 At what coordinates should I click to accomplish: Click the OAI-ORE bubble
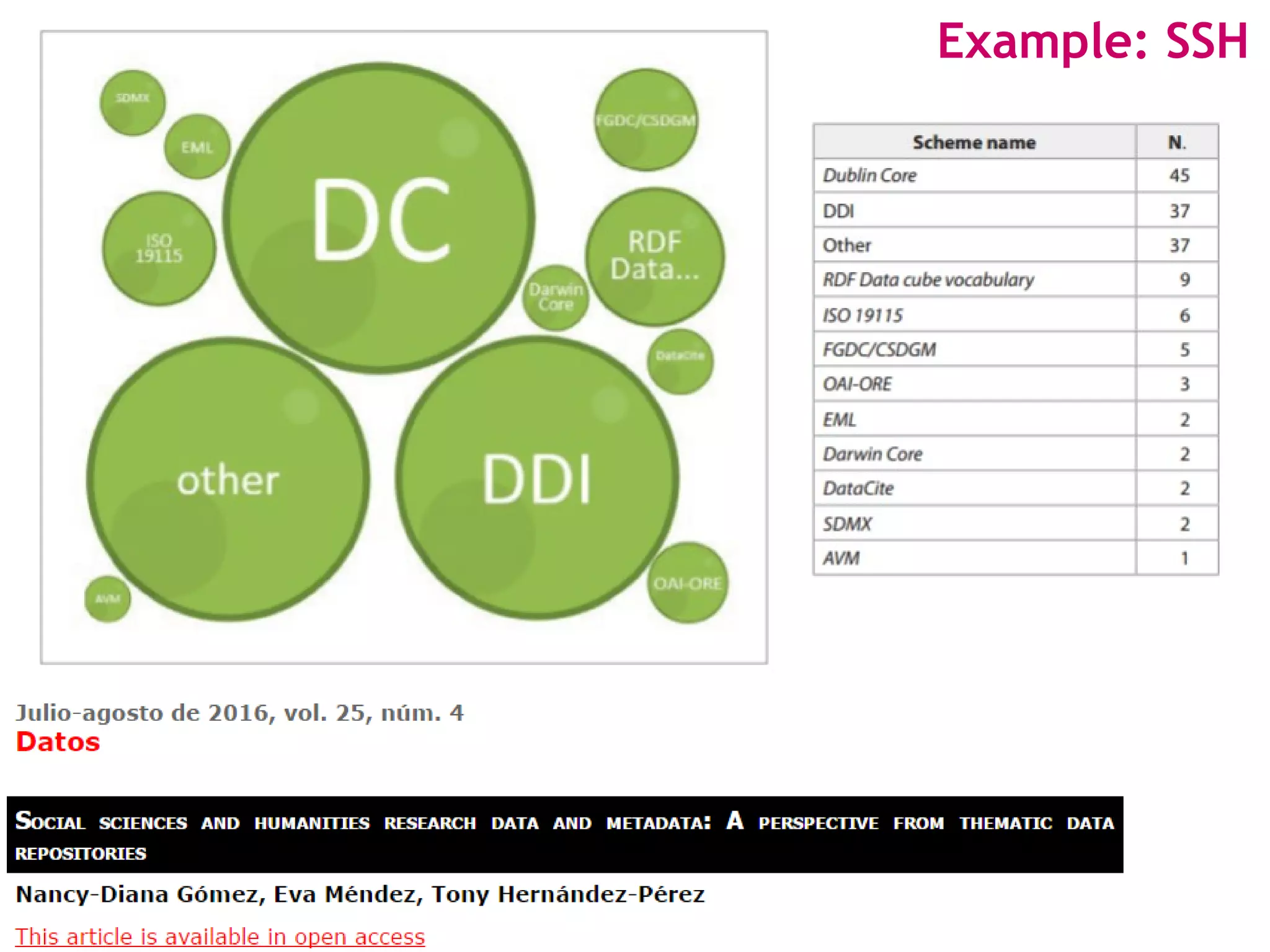click(688, 583)
